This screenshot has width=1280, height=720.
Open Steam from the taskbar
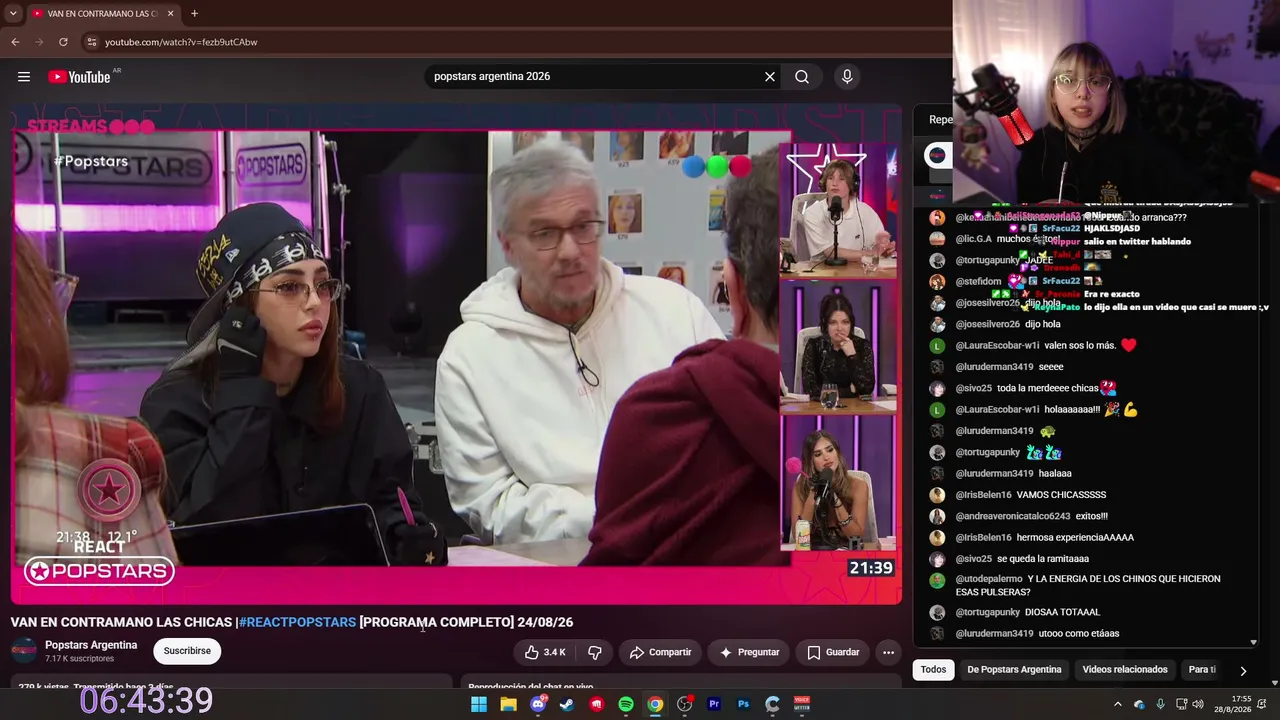point(567,704)
